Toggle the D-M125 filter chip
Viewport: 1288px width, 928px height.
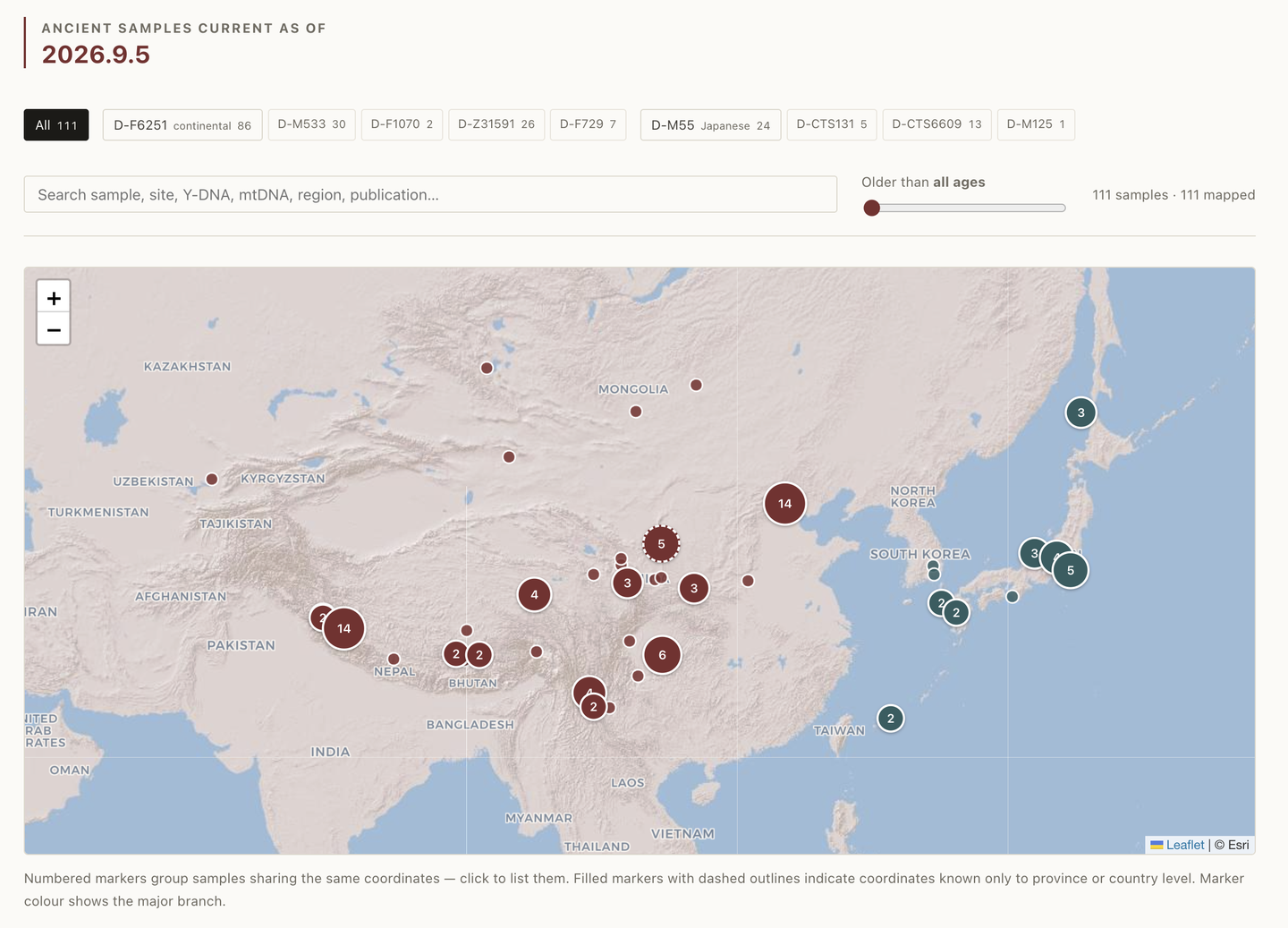(1036, 124)
